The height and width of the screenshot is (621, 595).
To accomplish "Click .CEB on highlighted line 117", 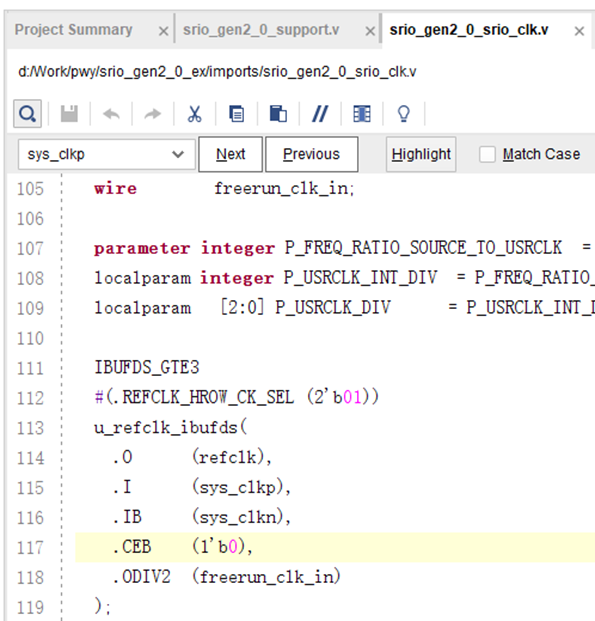I will pos(132,547).
